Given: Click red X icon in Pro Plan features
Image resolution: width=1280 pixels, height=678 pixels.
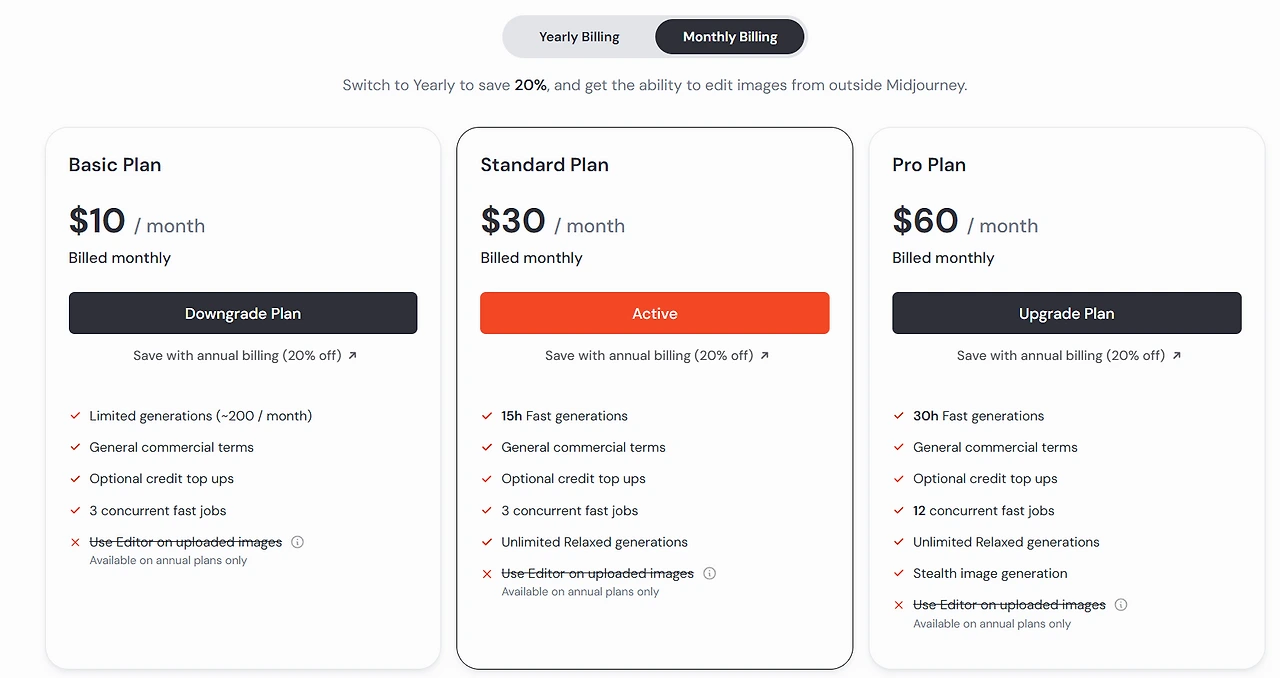Looking at the screenshot, I should [899, 605].
